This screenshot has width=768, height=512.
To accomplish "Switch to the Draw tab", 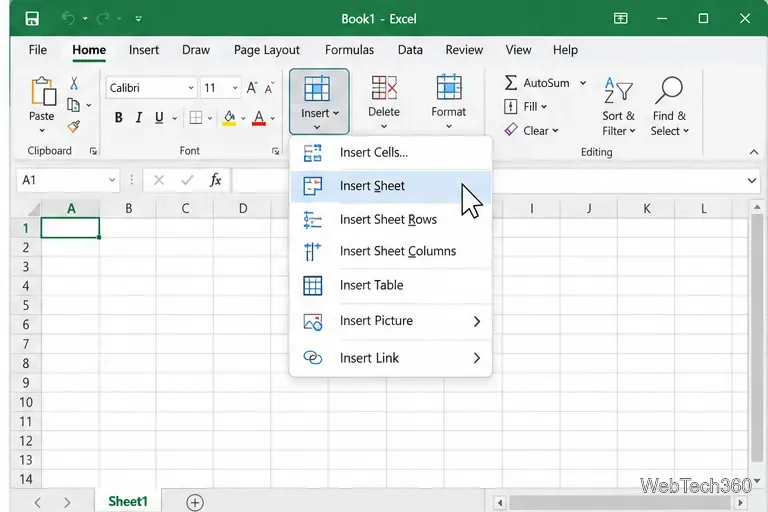I will coord(196,50).
